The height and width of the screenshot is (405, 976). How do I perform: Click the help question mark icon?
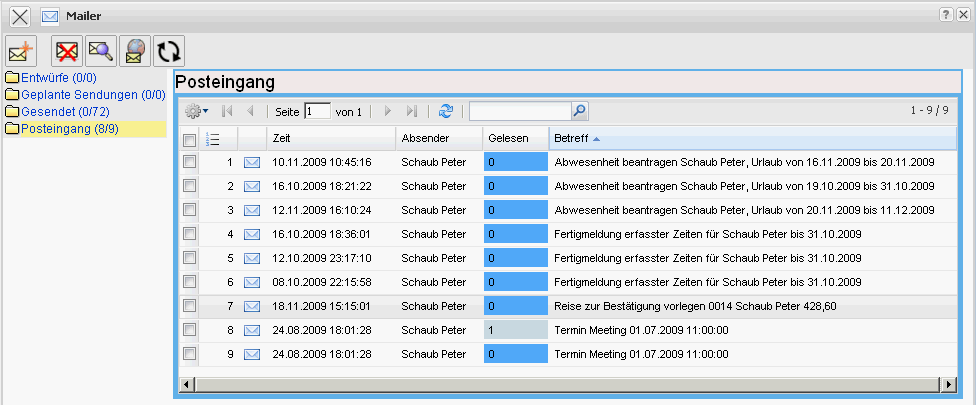click(946, 15)
